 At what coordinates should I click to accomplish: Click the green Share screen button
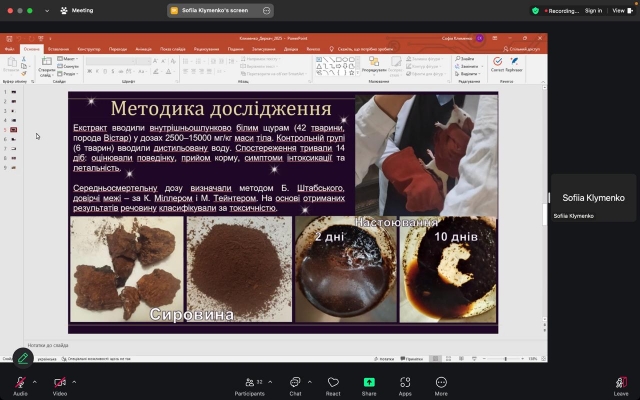tap(369, 386)
